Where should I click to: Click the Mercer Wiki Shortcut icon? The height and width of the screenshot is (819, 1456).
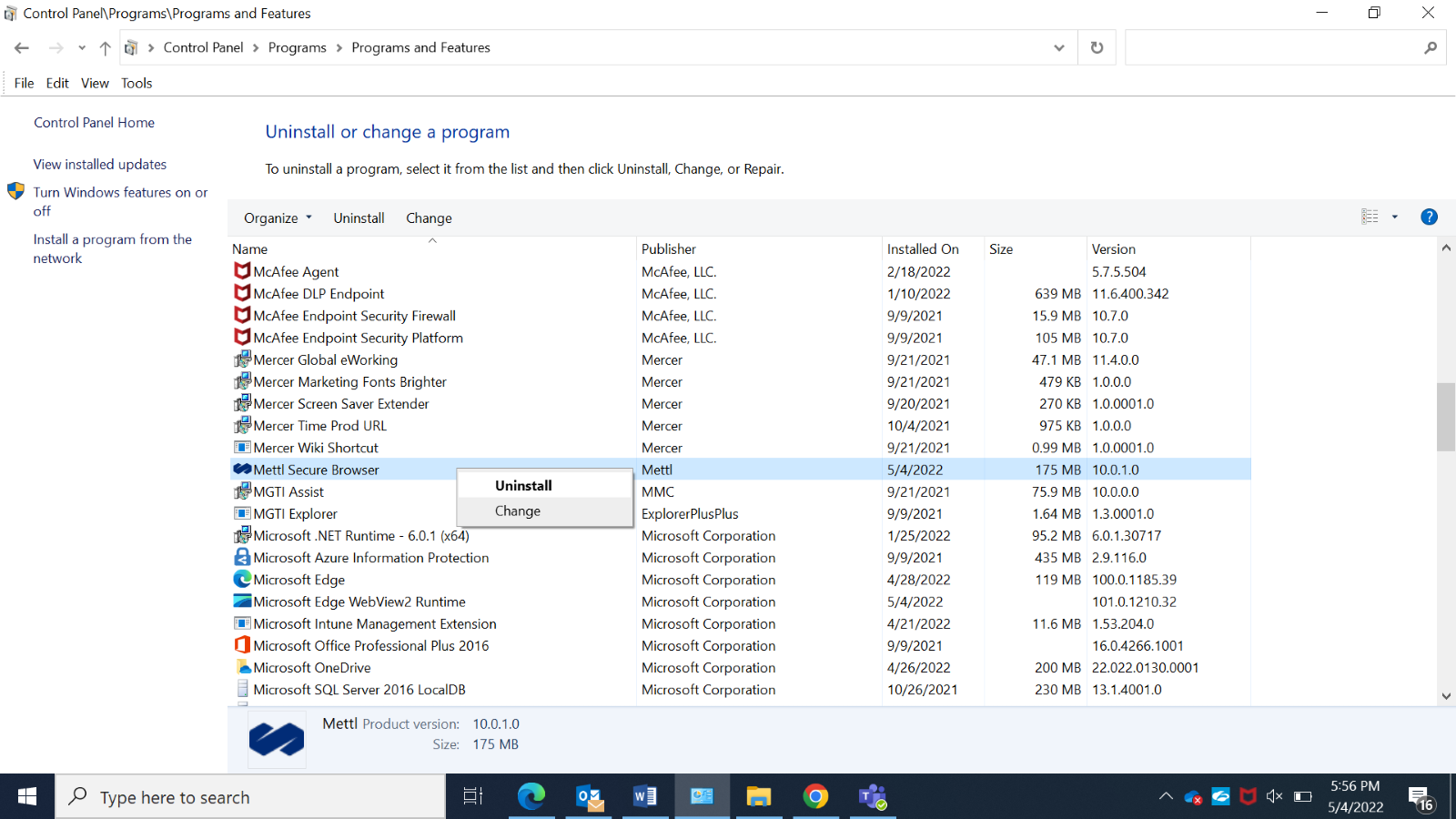(242, 447)
